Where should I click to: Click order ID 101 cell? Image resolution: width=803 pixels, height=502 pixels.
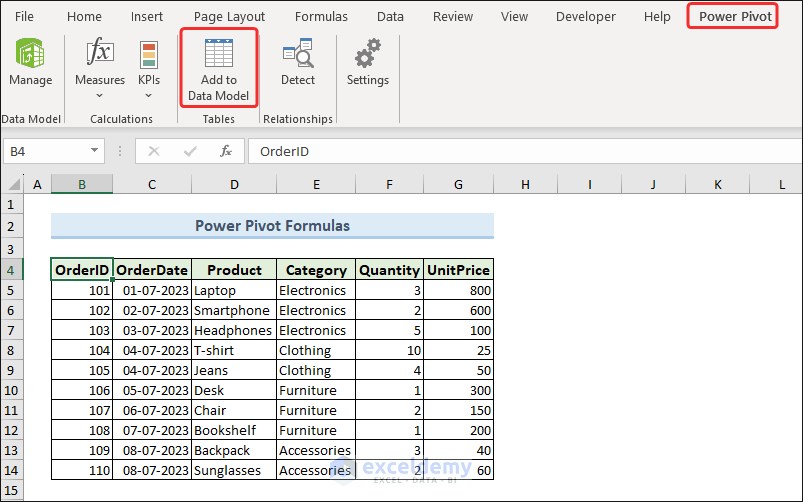pyautogui.click(x=82, y=290)
